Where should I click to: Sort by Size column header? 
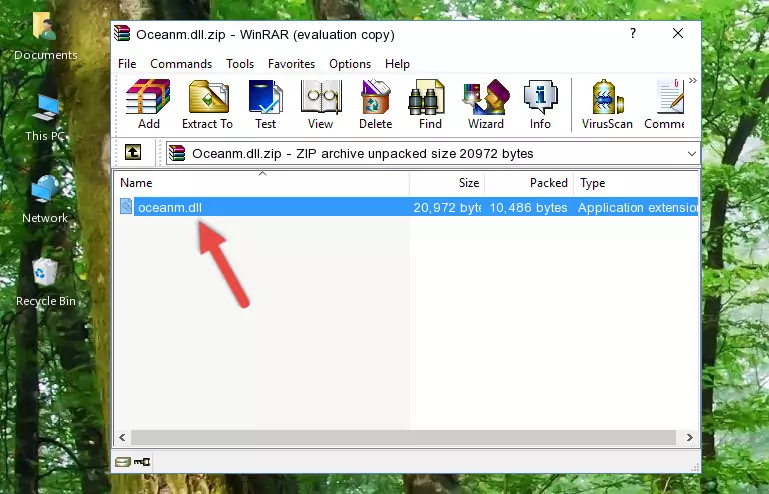pos(447,183)
